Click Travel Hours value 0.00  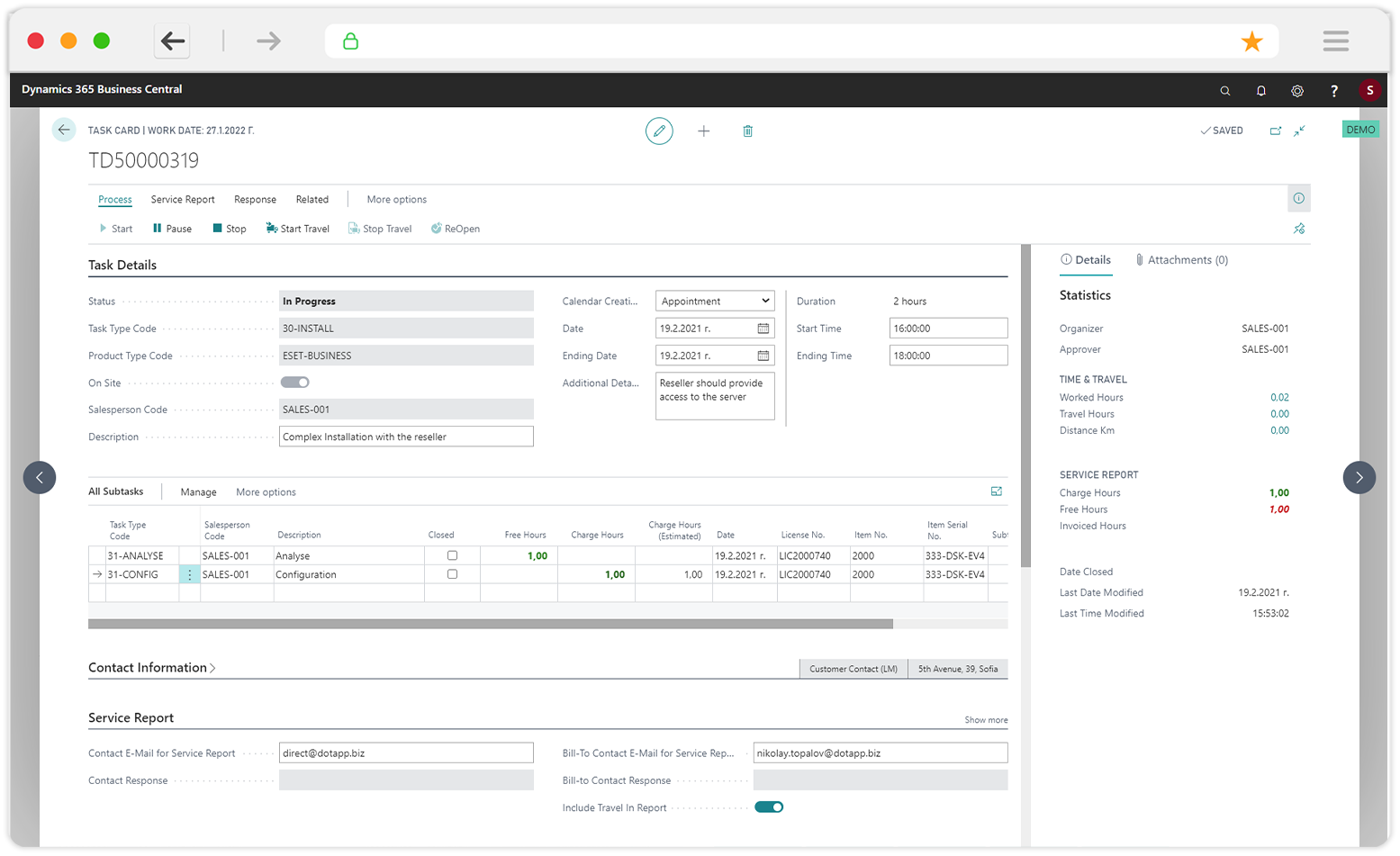1279,414
